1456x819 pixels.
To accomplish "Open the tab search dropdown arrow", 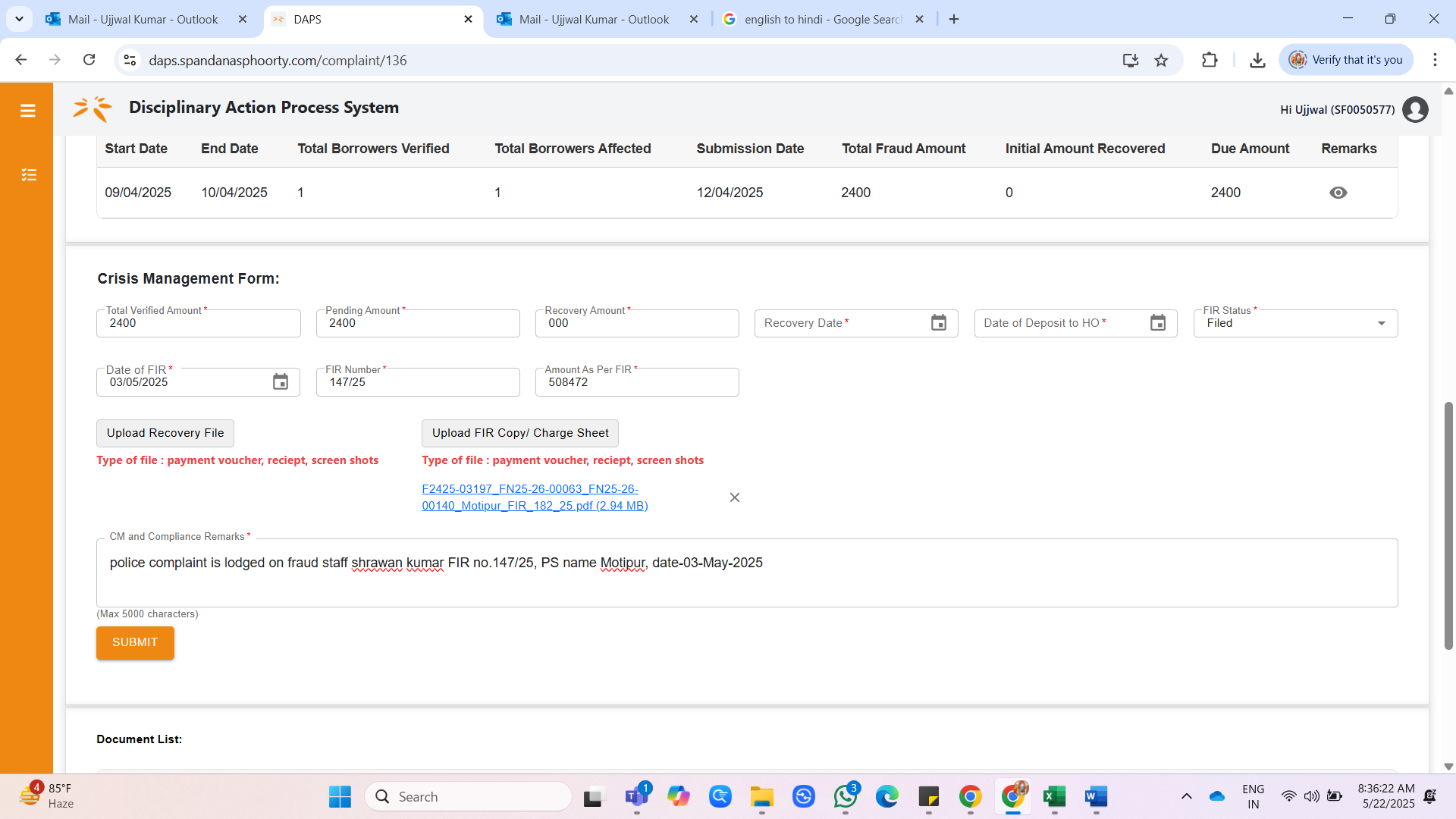I will tap(19, 19).
